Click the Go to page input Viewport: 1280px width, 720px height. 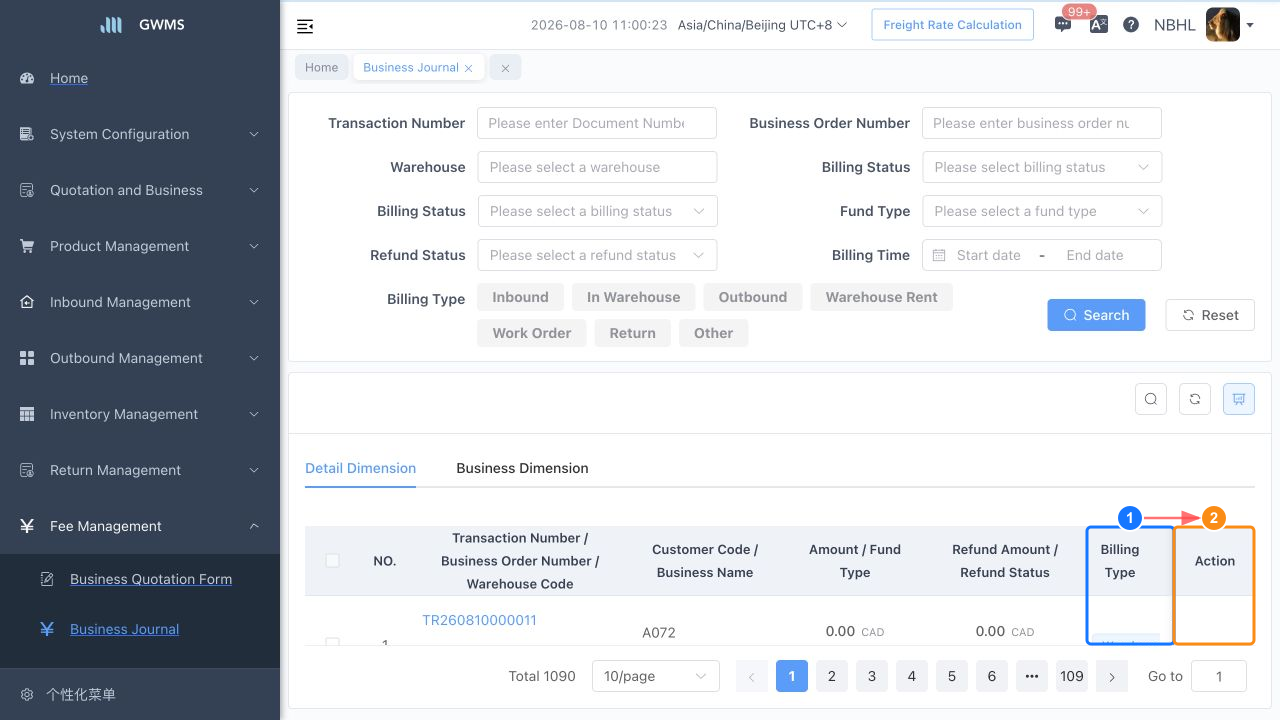(x=1219, y=676)
